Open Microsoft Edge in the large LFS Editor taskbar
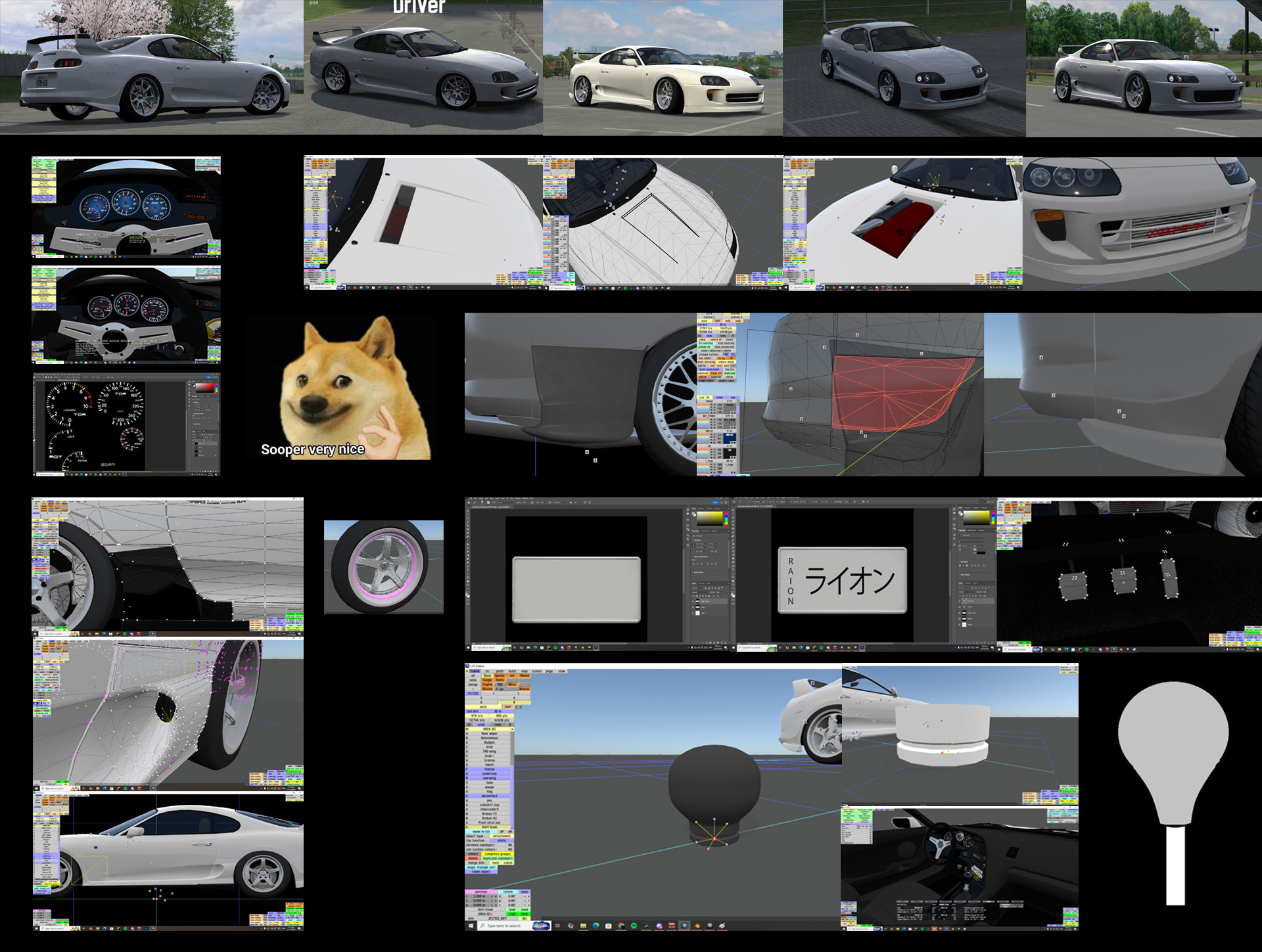Viewport: 1262px width, 952px height. [x=596, y=926]
